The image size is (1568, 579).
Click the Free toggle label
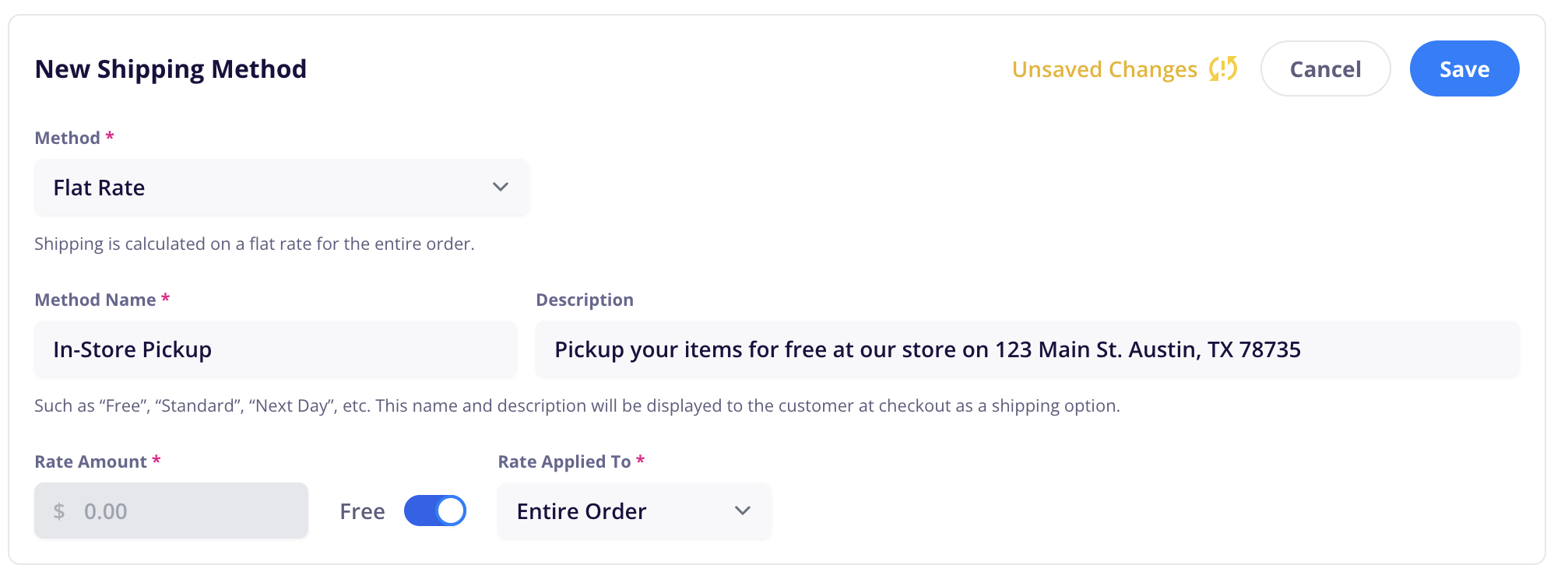tap(362, 511)
